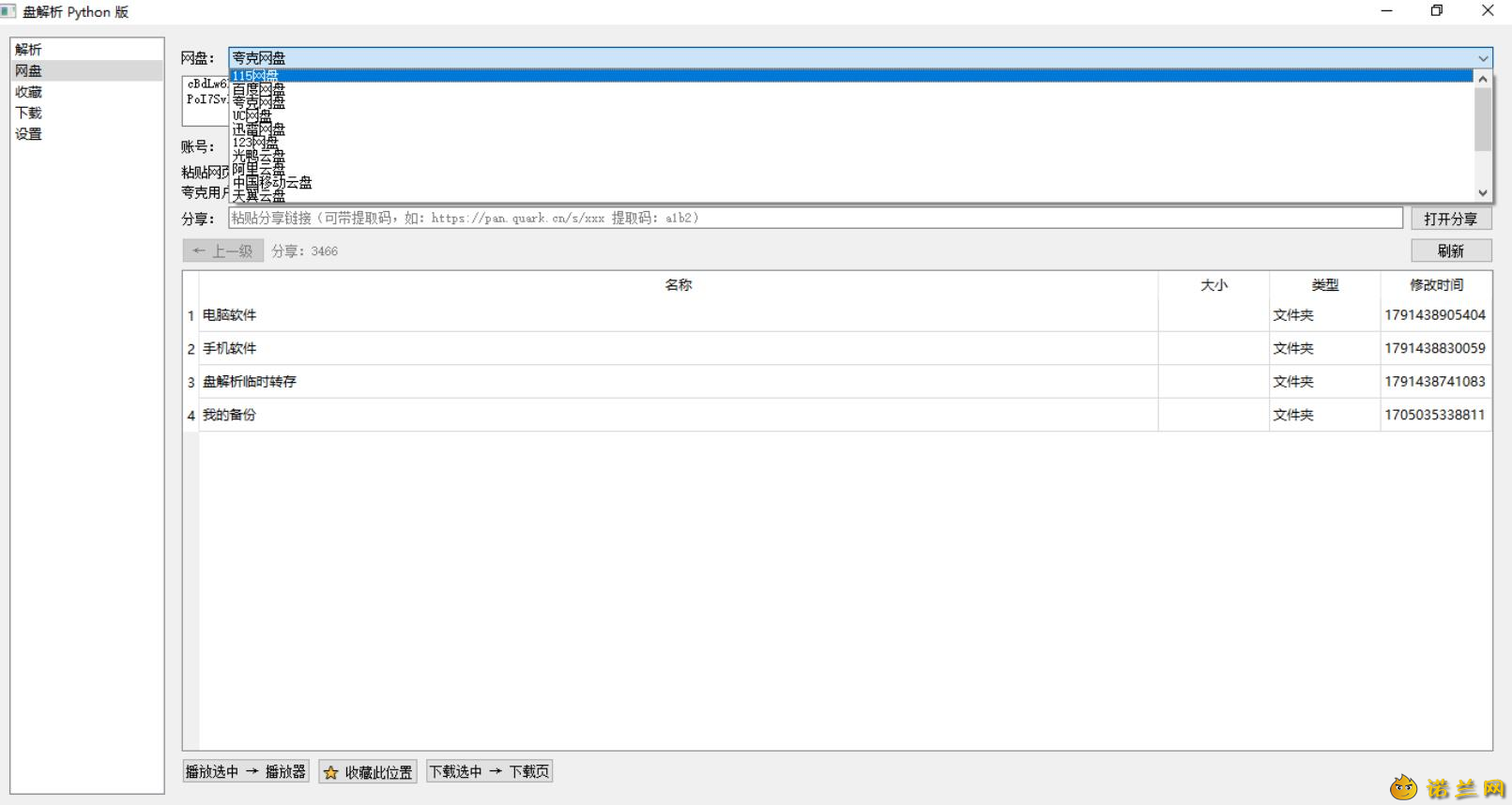Open the 解析 sidebar page

point(87,50)
